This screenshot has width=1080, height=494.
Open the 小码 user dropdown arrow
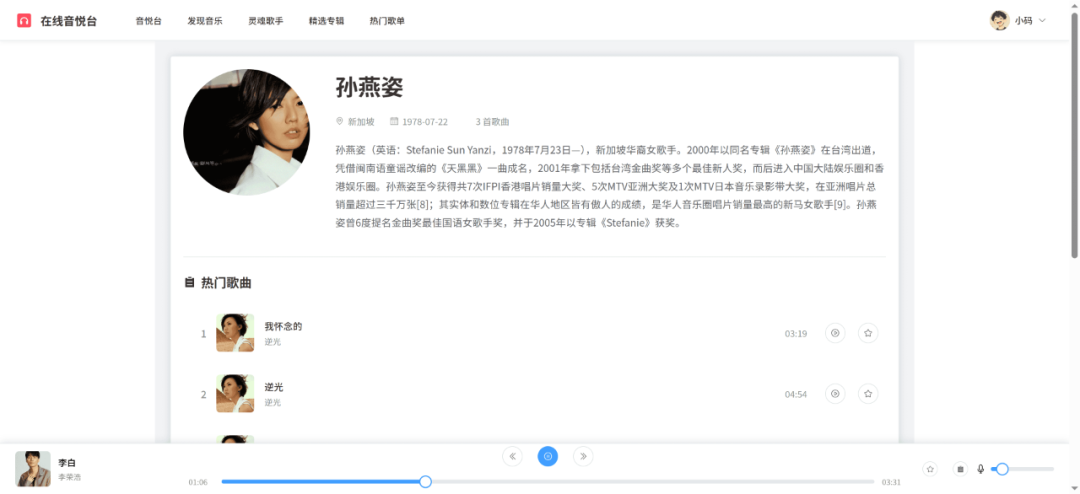point(1042,21)
